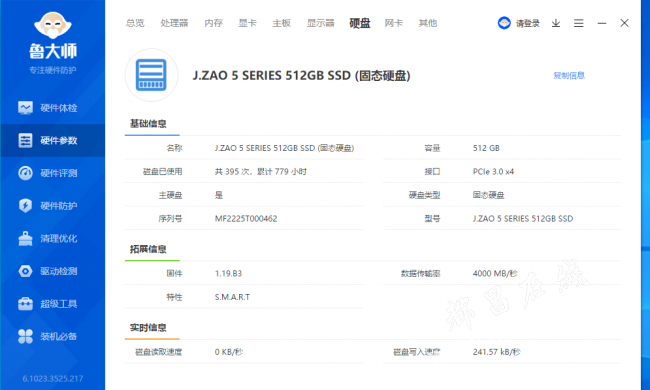Switch to 显示器 monitor tab
650x390 pixels.
320,23
